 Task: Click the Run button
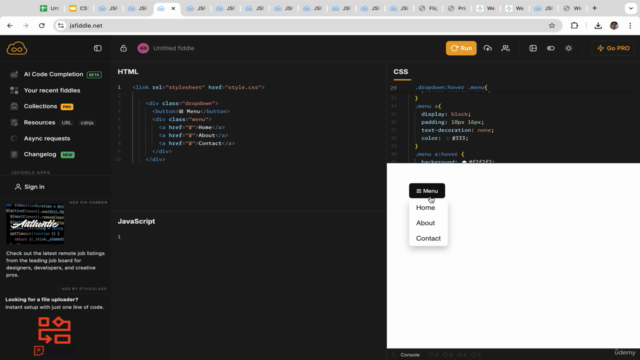461,48
